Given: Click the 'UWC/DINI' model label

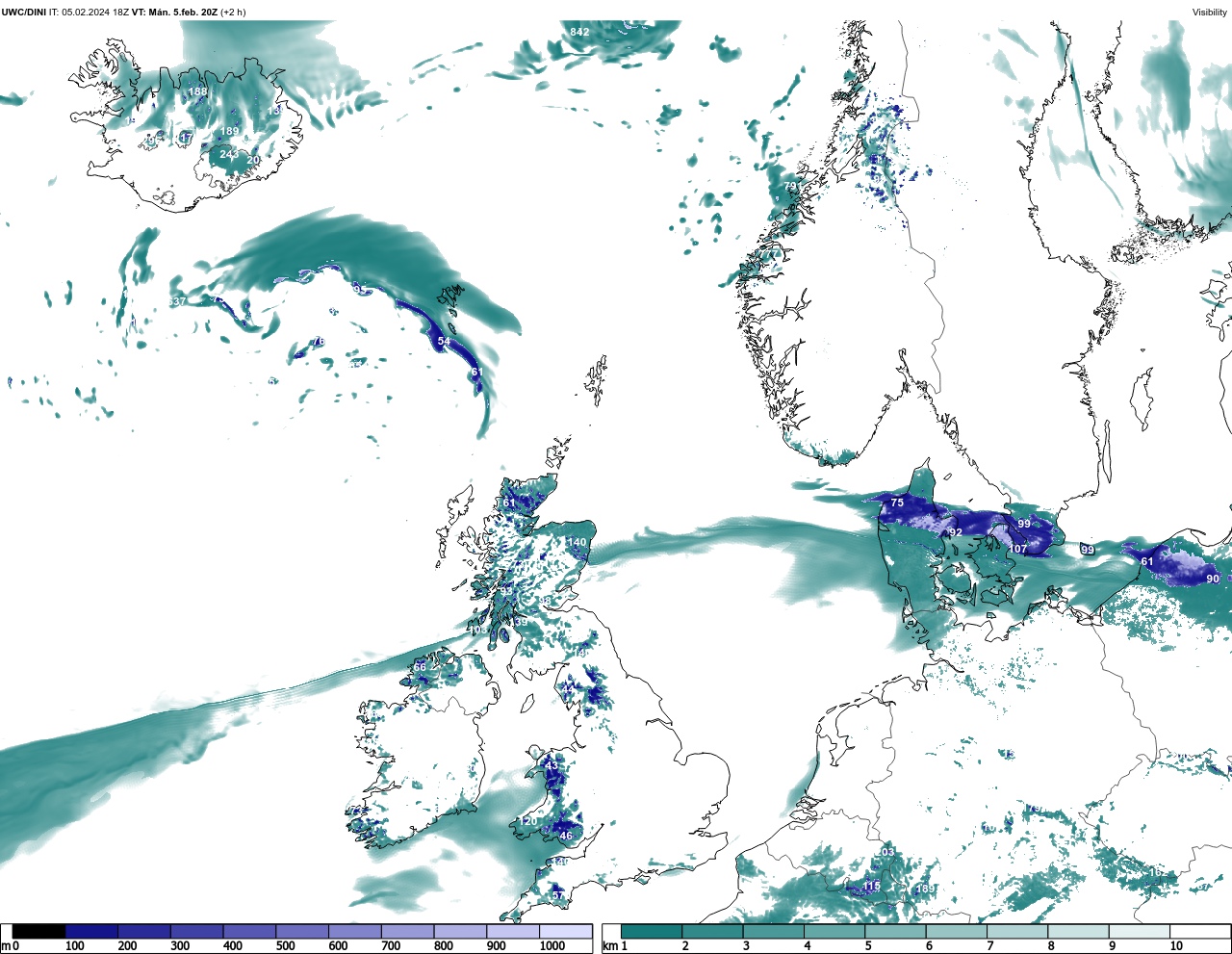Looking at the screenshot, I should 24,12.
